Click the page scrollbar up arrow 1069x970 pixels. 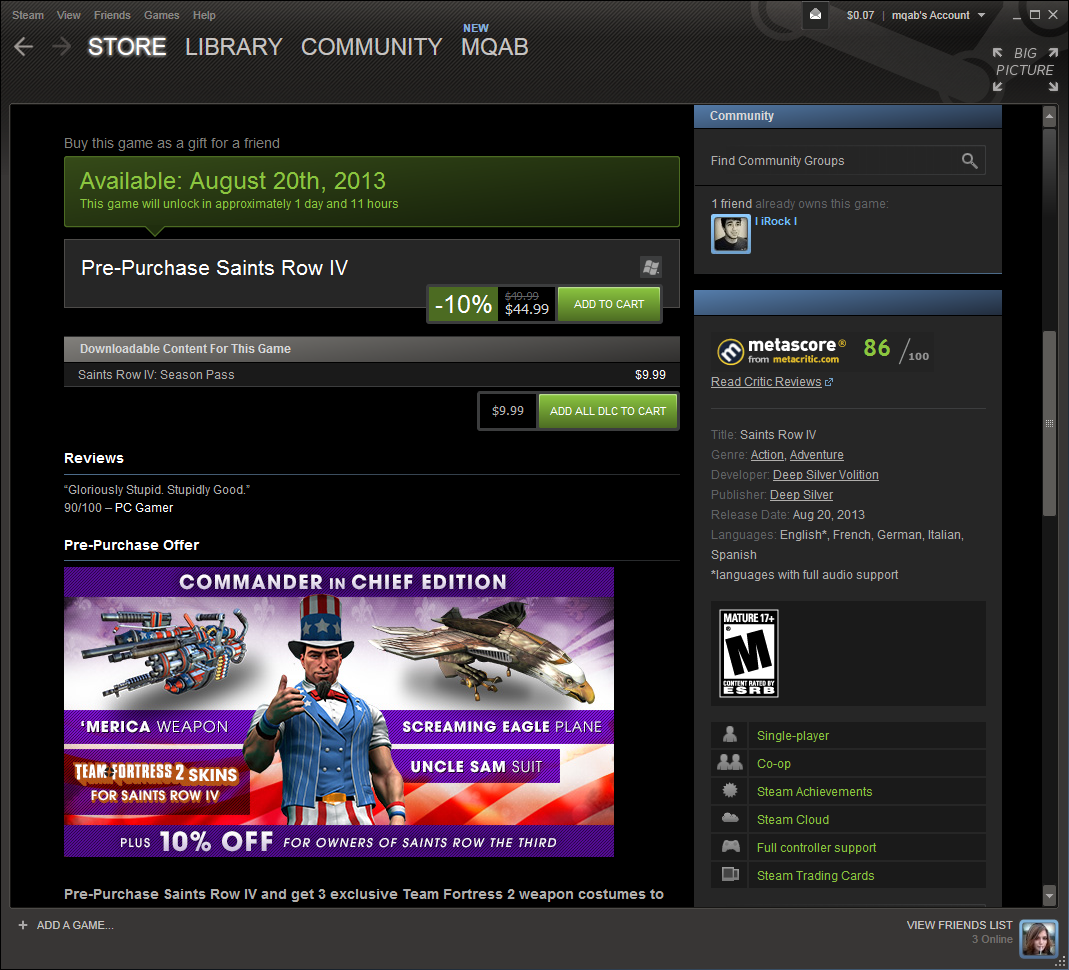point(1049,117)
